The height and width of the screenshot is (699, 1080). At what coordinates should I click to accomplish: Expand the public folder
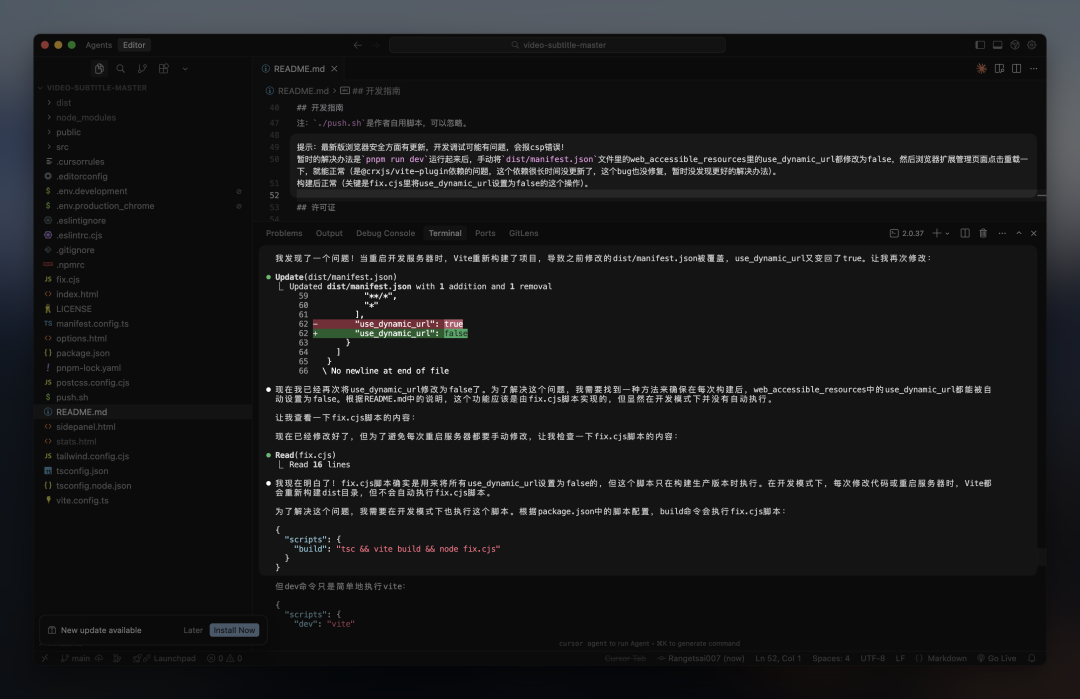(x=68, y=132)
